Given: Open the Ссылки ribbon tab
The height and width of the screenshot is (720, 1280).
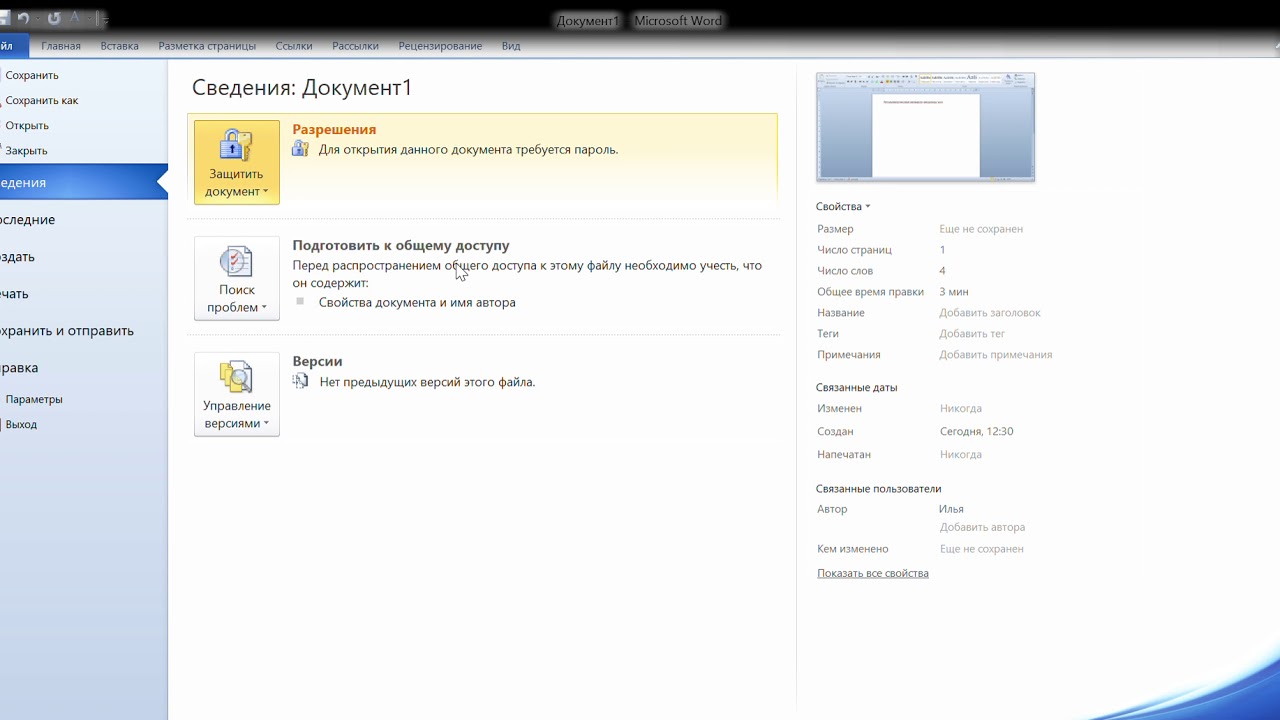Looking at the screenshot, I should coord(294,46).
